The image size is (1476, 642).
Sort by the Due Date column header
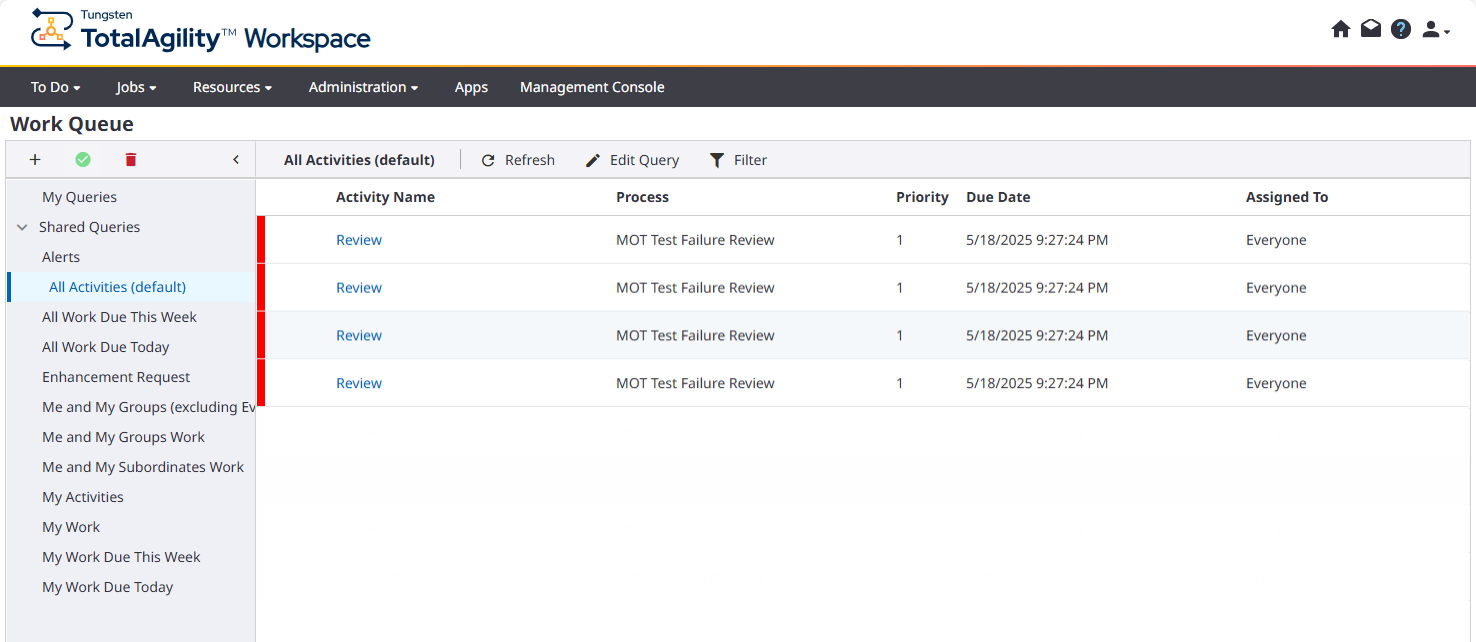(x=998, y=197)
